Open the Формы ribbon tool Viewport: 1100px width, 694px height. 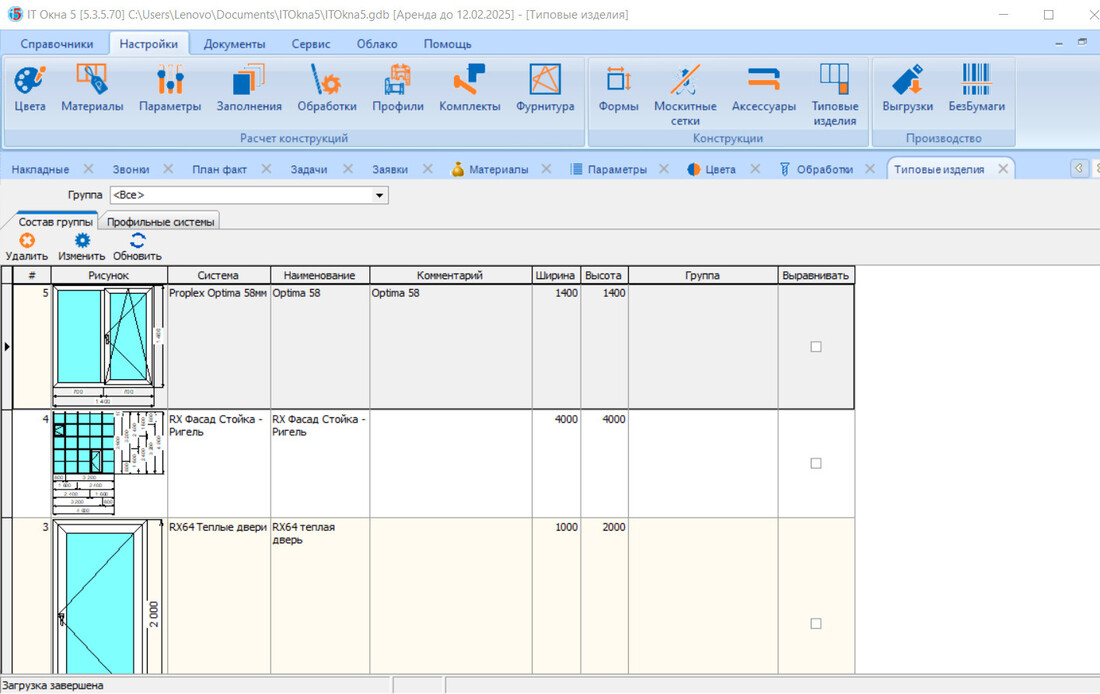[x=619, y=88]
